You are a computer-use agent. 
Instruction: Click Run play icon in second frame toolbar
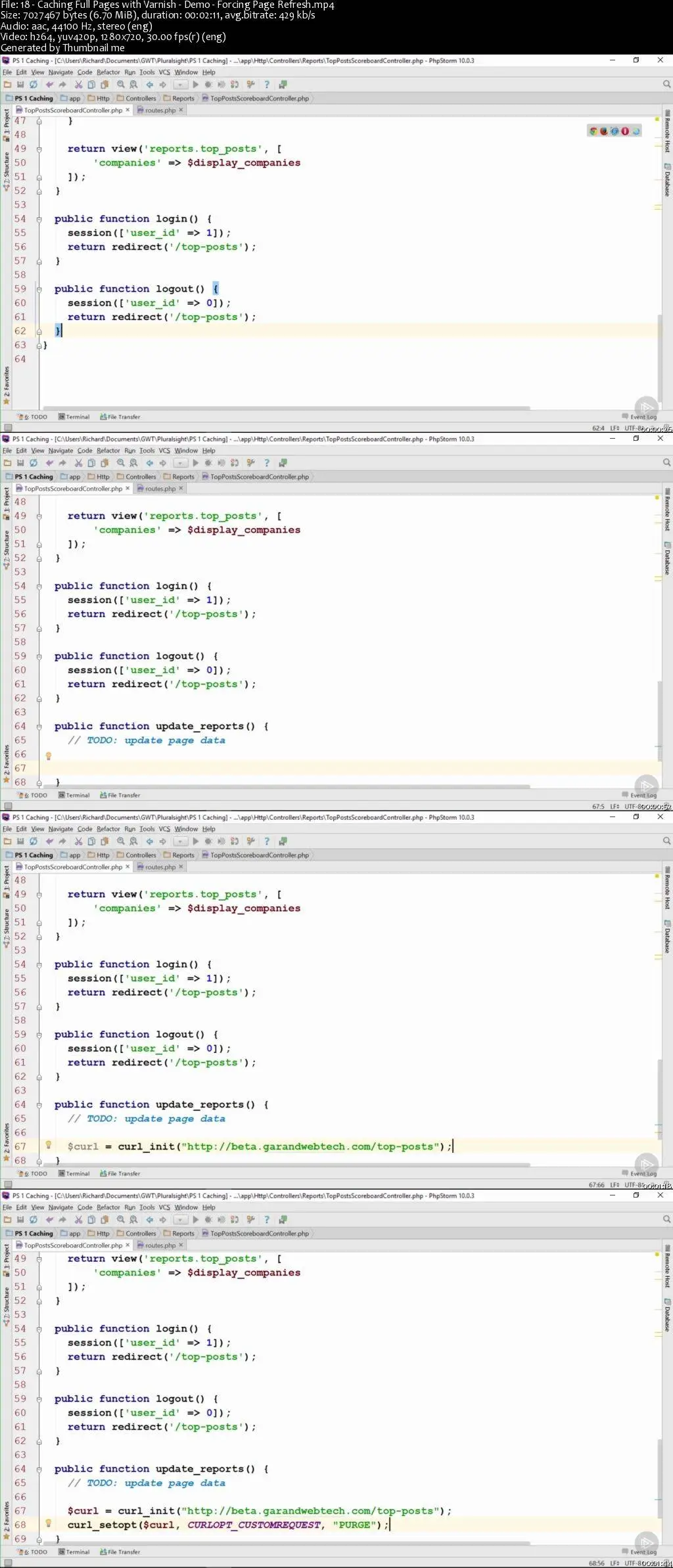pyautogui.click(x=195, y=463)
